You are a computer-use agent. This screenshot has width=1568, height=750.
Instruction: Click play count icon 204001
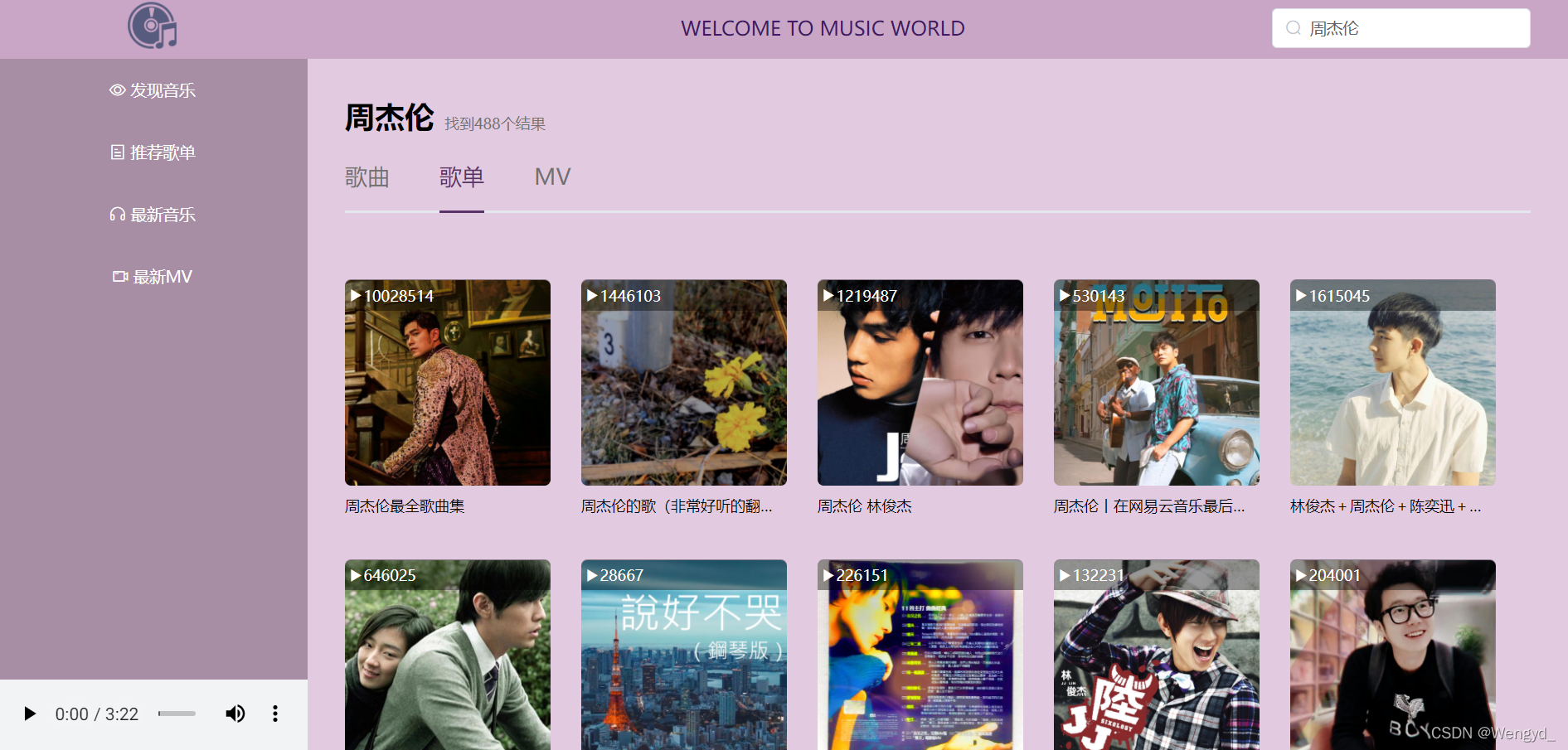(x=1301, y=575)
